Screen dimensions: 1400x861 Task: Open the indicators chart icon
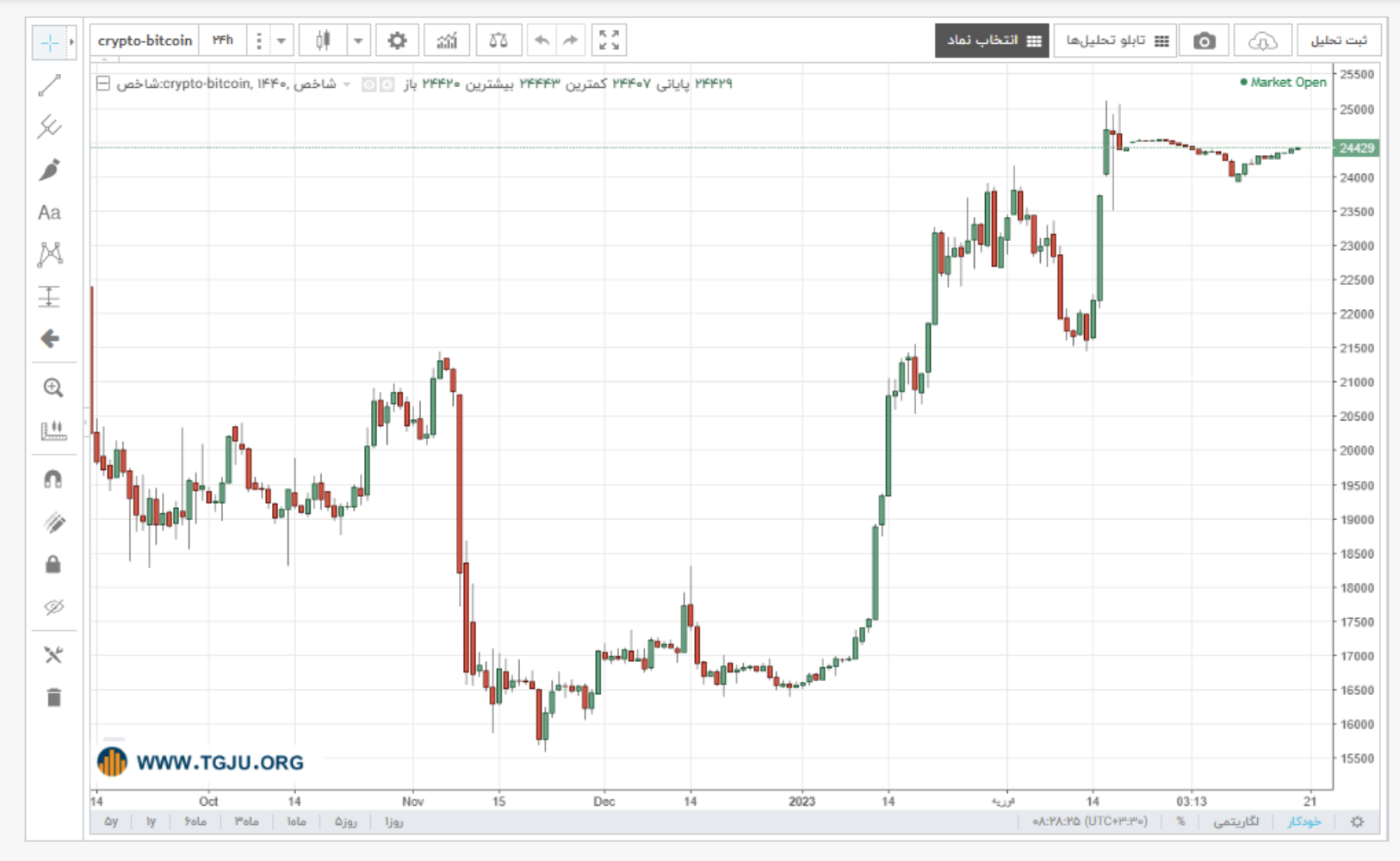coord(447,40)
